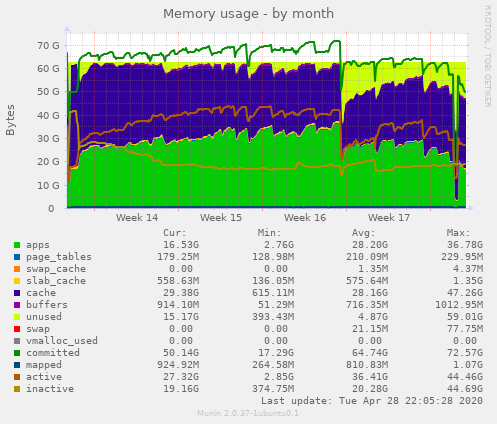Click the cache current value 29.38G
The image size is (497, 424).
[181, 293]
